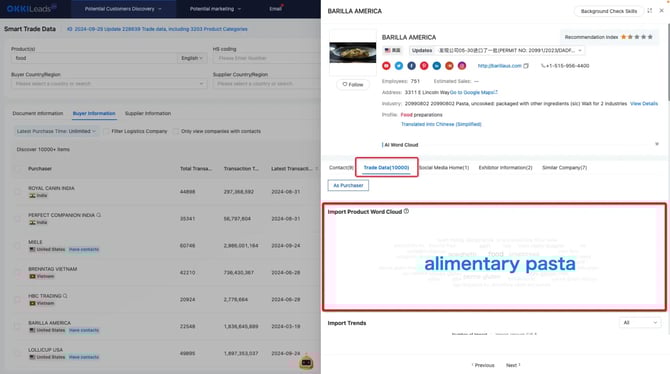
Task: Expand the AI Word Cloud section
Action: click(x=657, y=144)
